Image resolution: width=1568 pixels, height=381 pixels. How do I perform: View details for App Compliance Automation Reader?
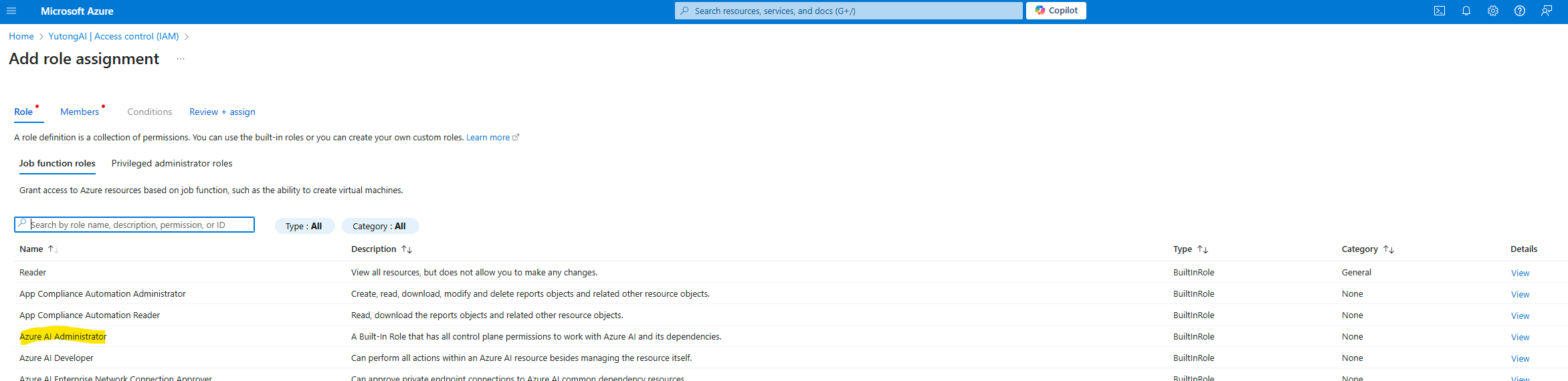point(1520,315)
